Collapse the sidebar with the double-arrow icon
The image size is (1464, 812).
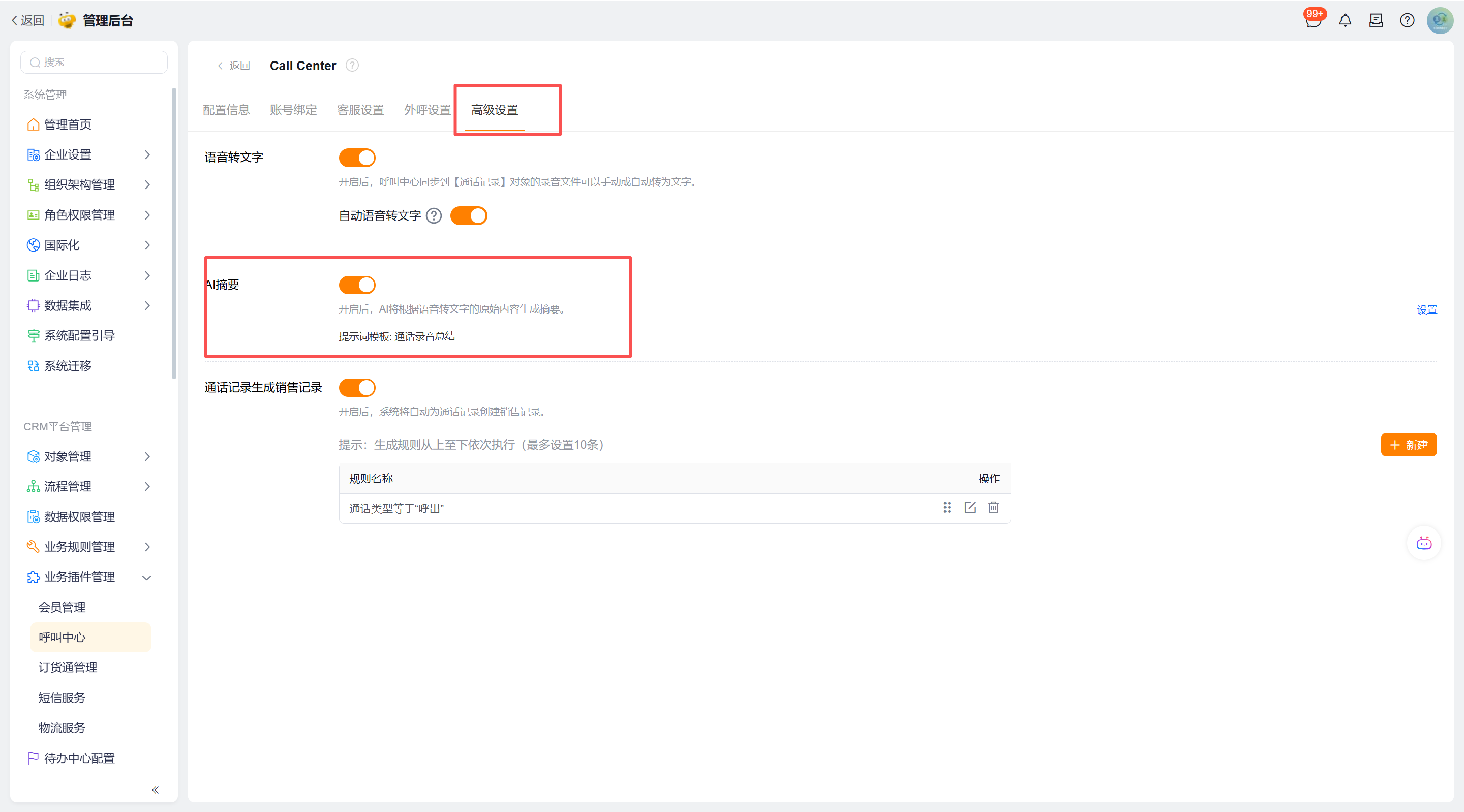coord(155,790)
